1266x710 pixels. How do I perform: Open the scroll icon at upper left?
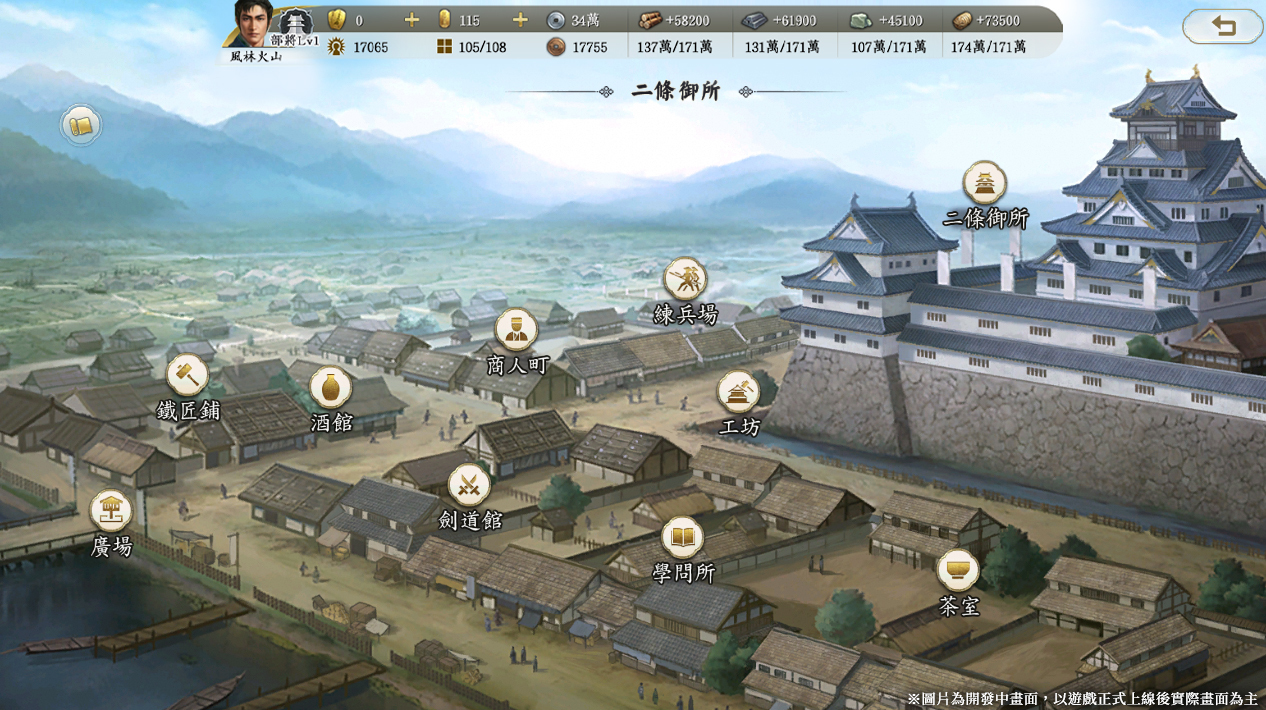tap(81, 126)
